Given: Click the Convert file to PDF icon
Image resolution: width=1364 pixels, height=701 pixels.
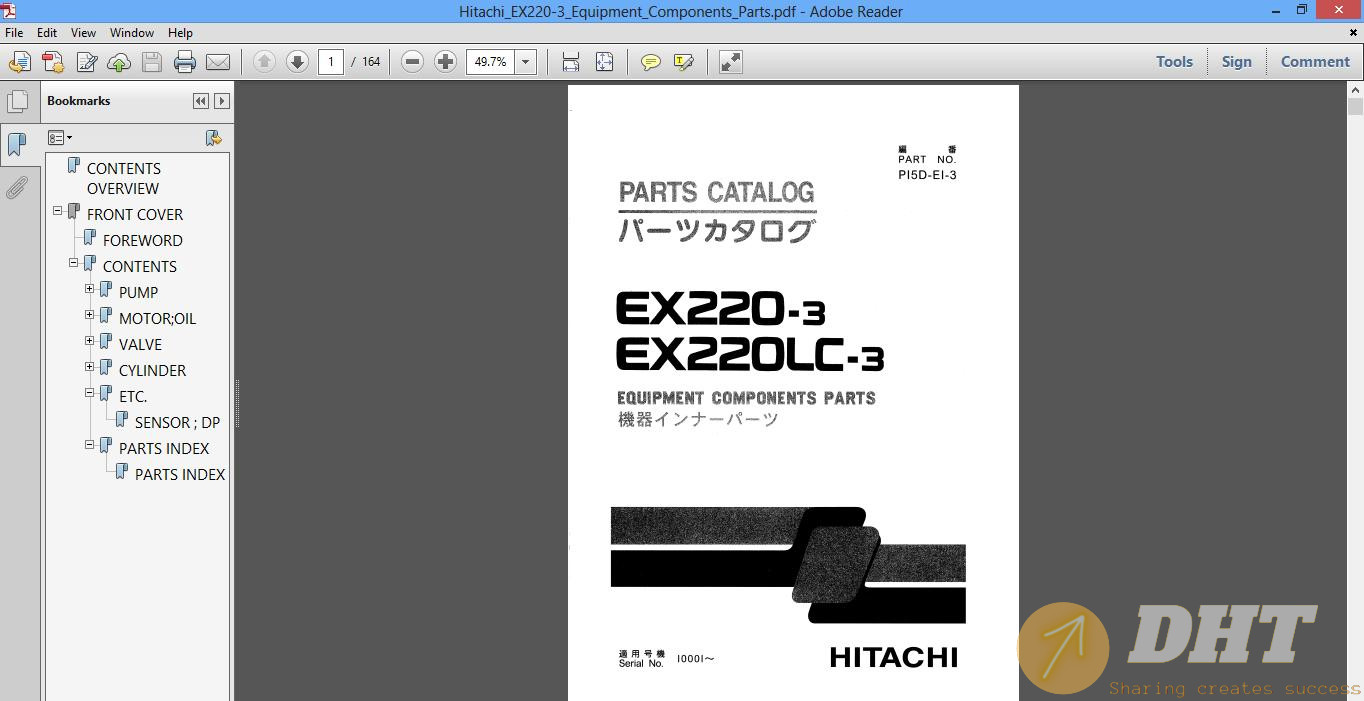Looking at the screenshot, I should tap(53, 62).
